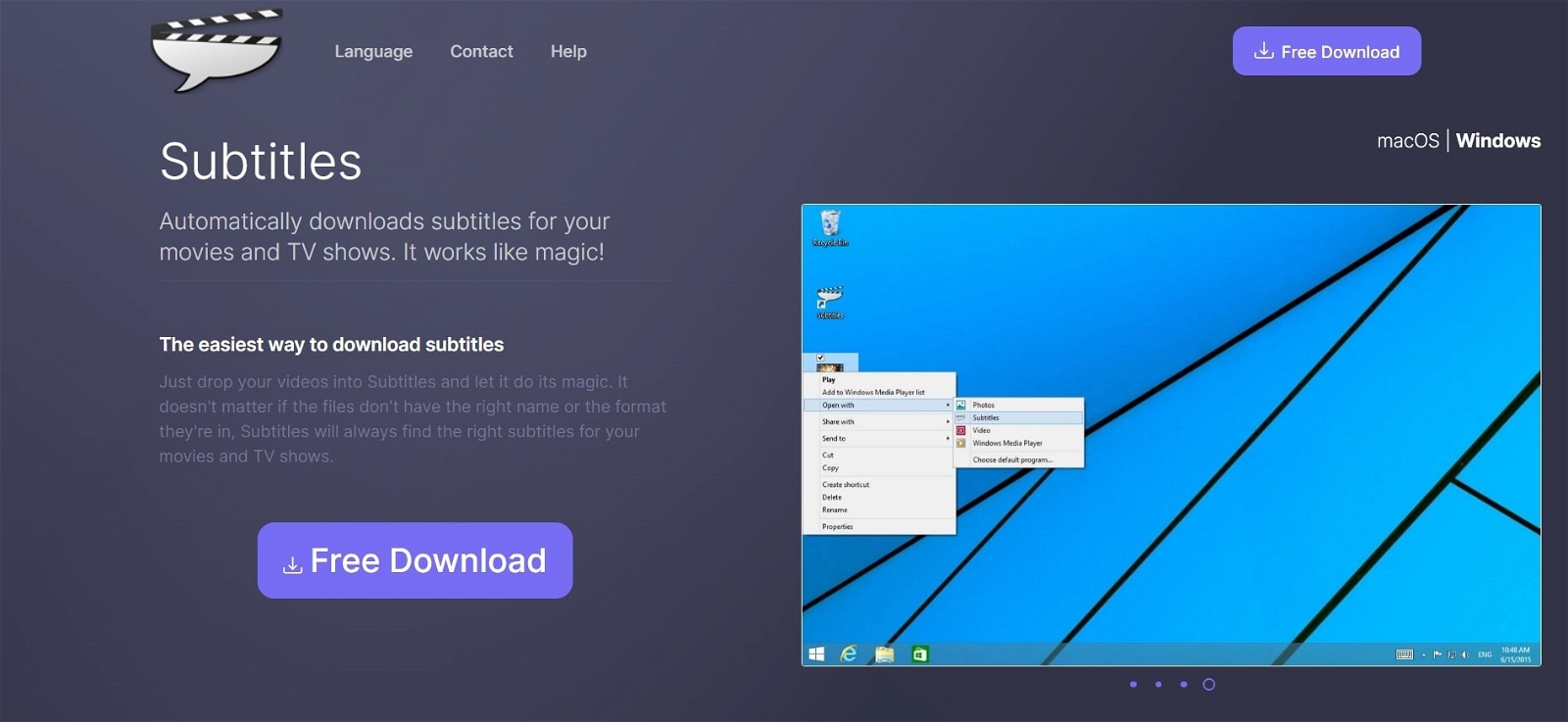Open the Language menu

point(373,52)
